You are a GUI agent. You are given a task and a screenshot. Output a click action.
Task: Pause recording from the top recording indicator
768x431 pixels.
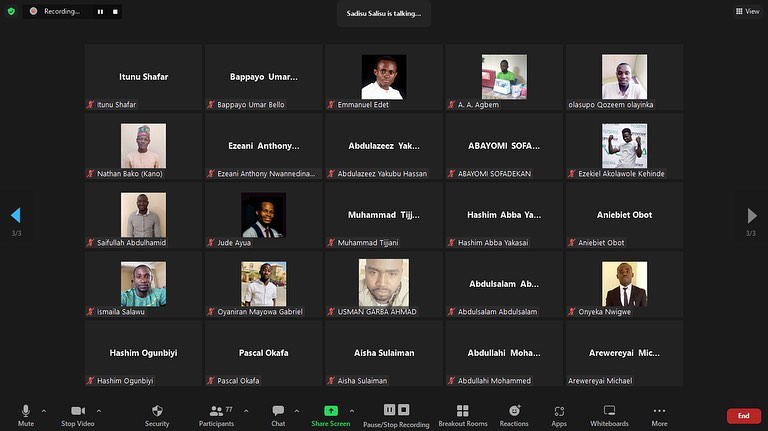tap(100, 12)
